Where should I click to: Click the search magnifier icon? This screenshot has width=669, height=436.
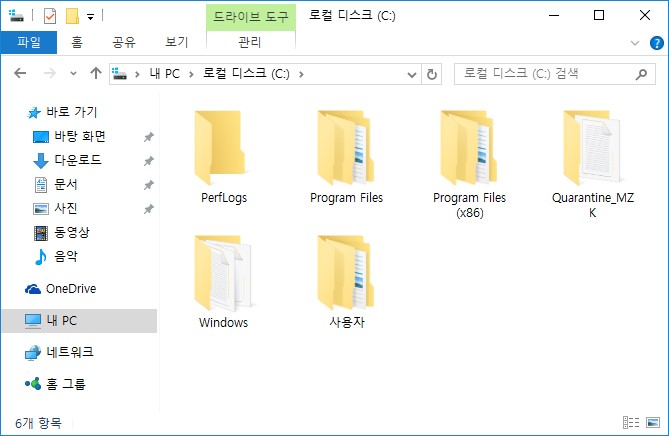tap(641, 74)
